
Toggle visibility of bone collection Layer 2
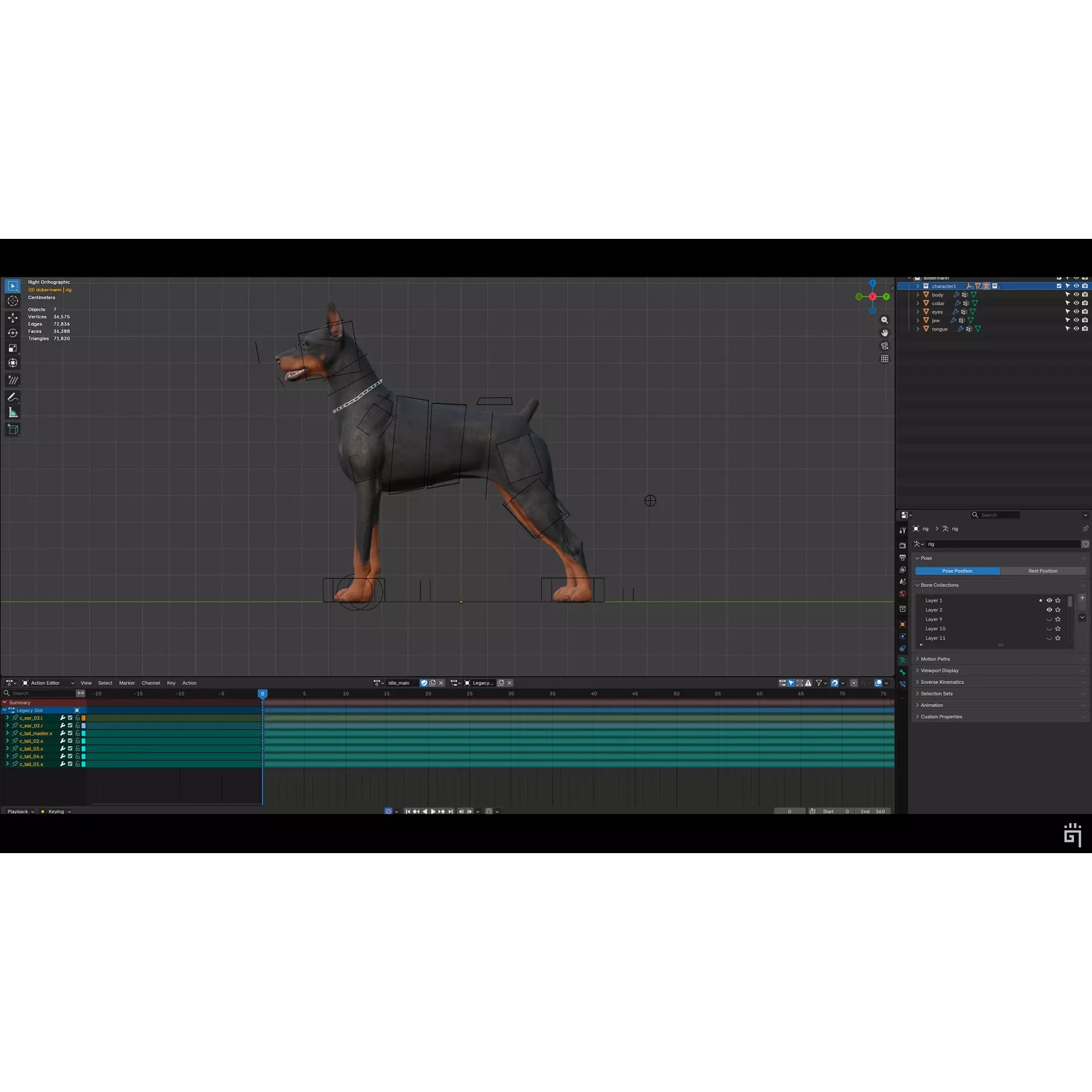click(1049, 610)
